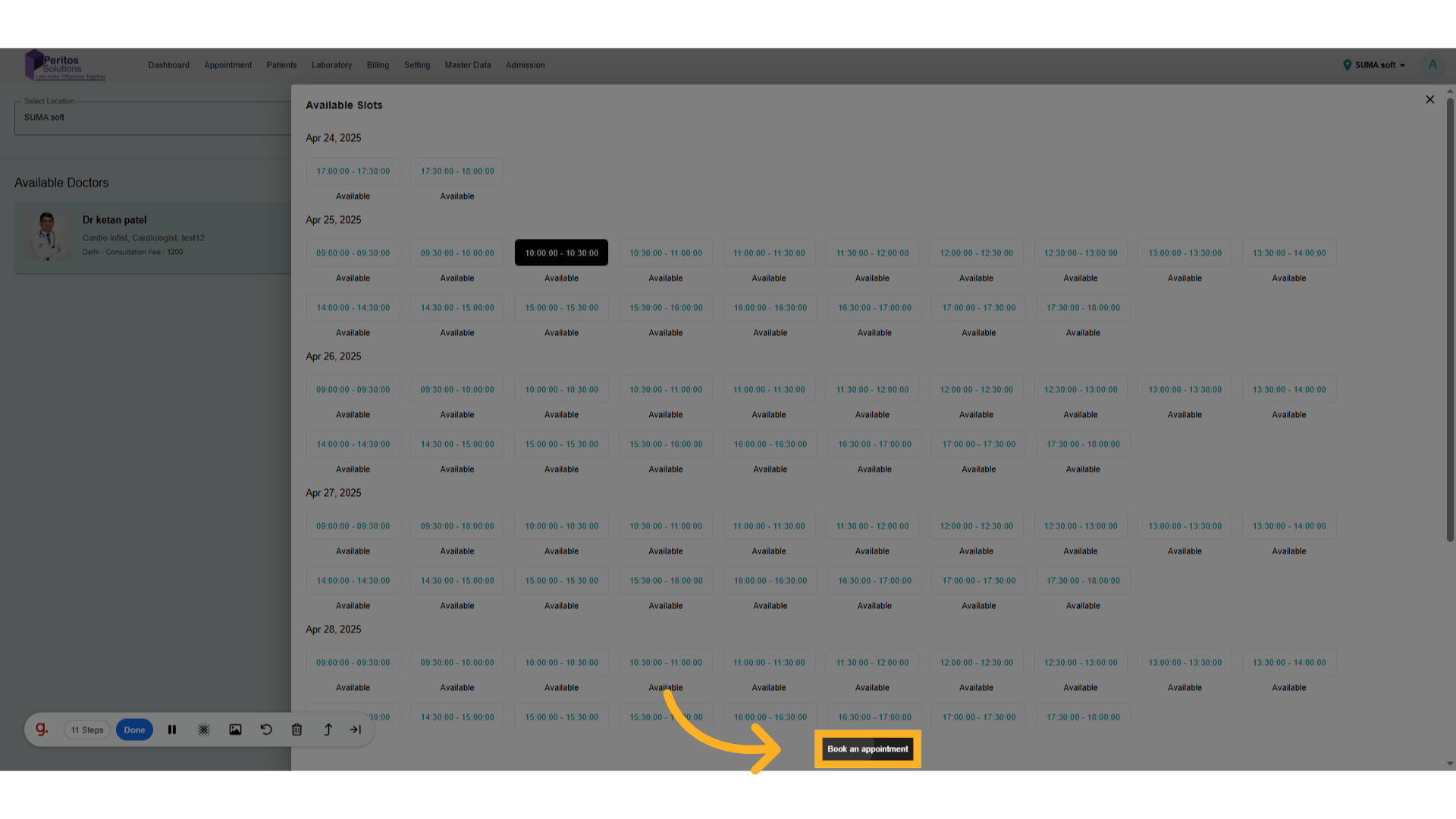This screenshot has height=819, width=1456.
Task: Click the blur tool icon in recorder bar
Action: click(x=204, y=730)
